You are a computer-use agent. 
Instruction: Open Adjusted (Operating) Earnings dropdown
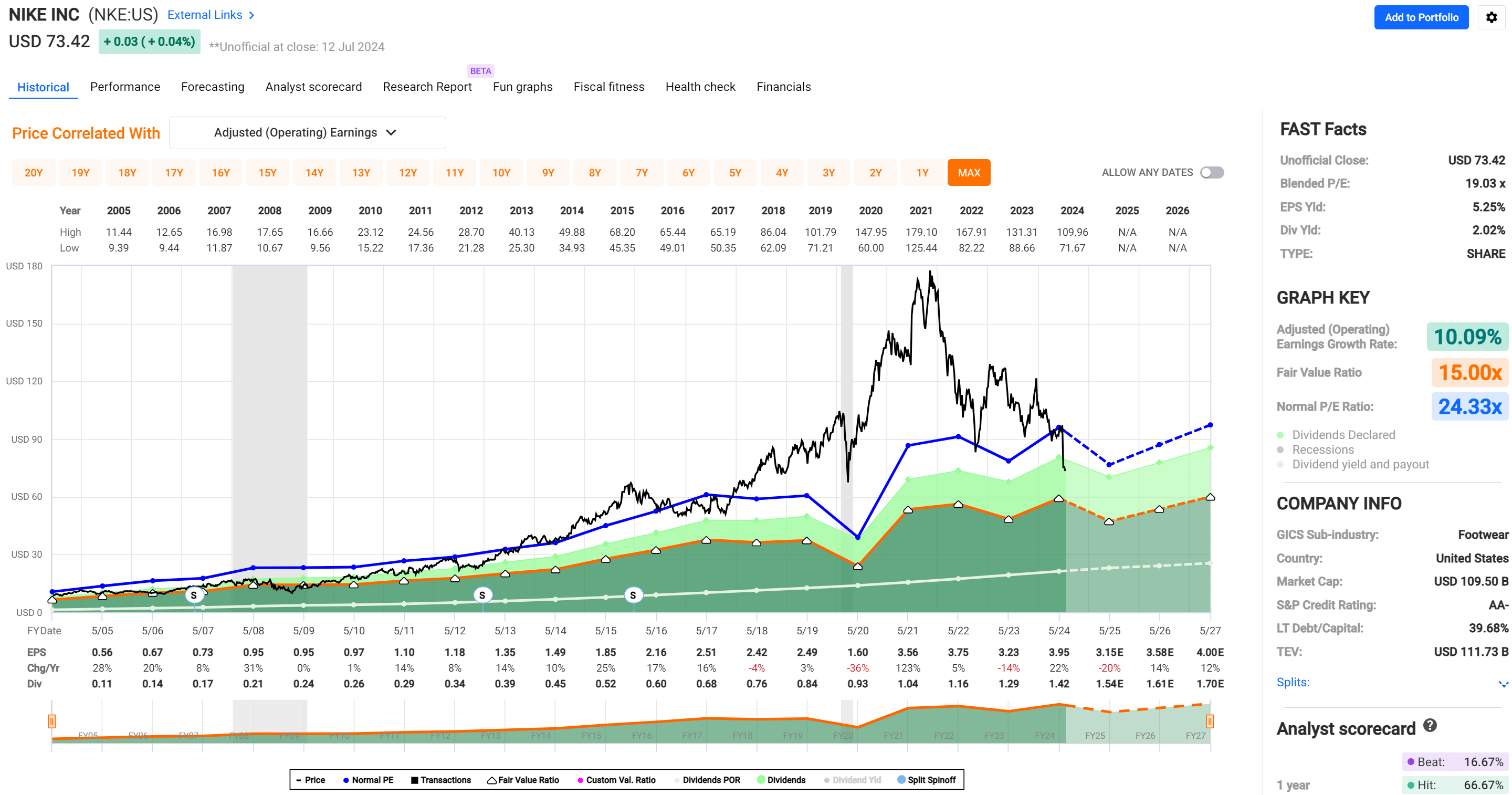pyautogui.click(x=307, y=133)
